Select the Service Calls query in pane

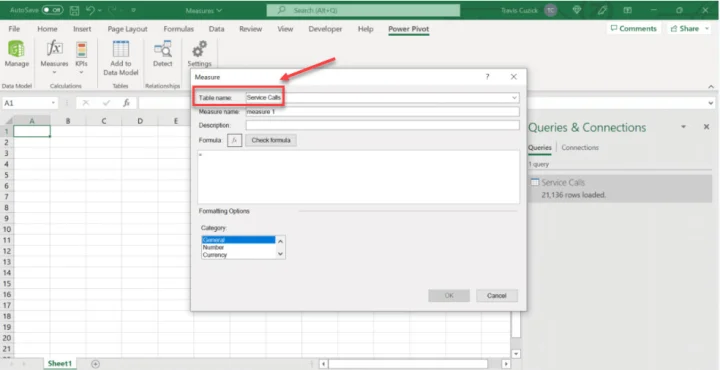[620, 188]
